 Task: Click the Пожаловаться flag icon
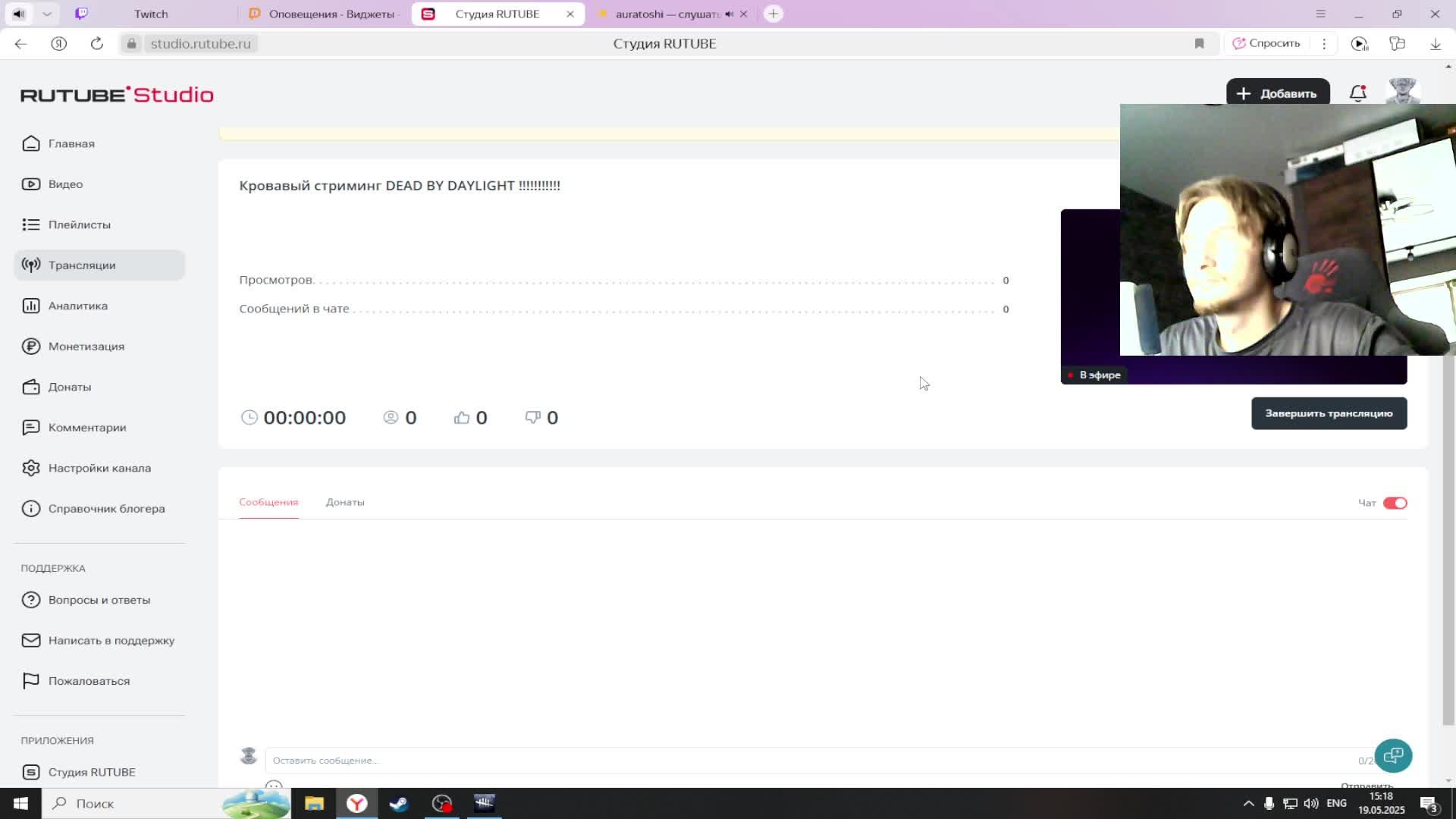coord(31,681)
